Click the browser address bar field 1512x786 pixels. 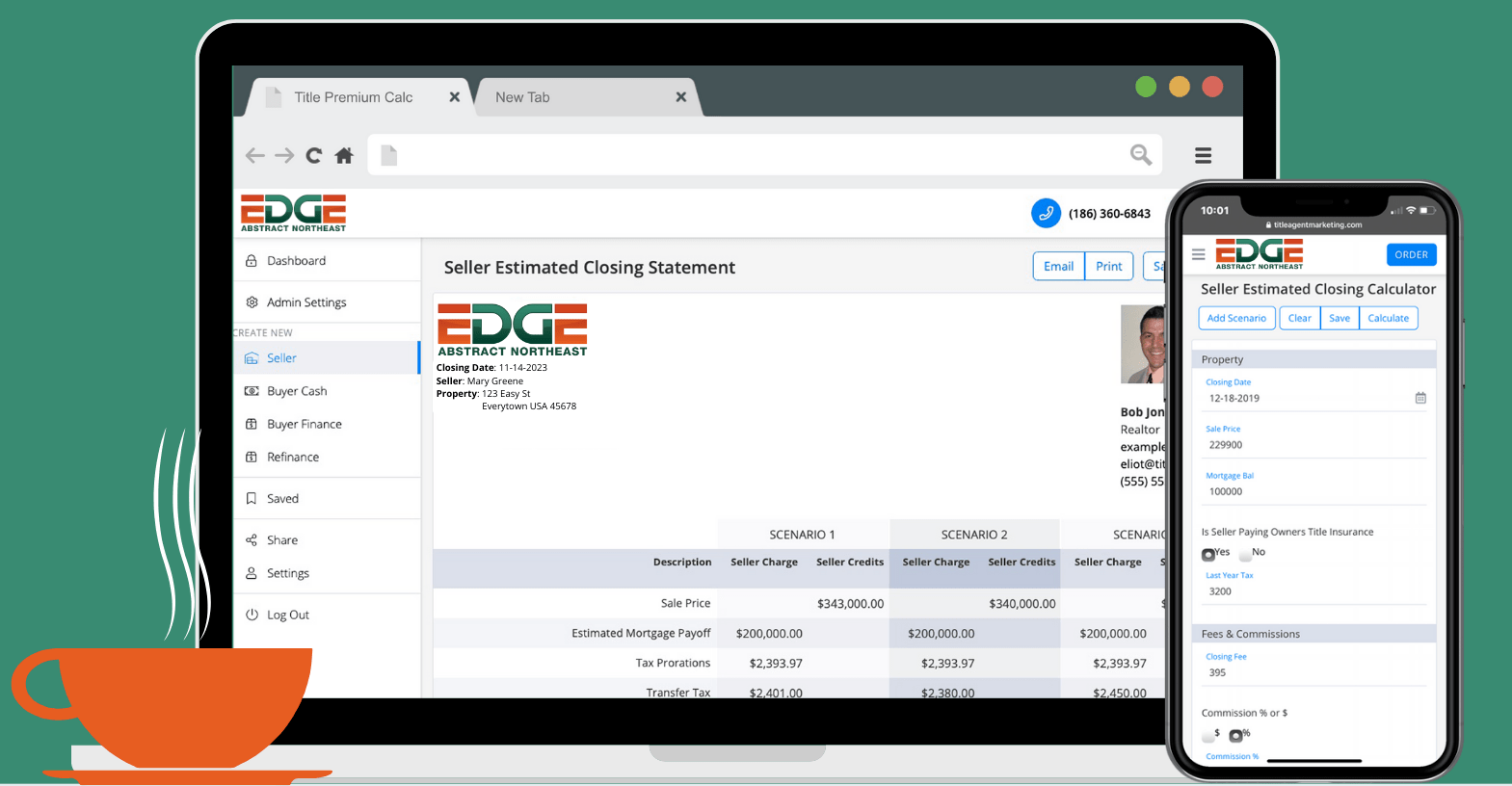tap(764, 155)
